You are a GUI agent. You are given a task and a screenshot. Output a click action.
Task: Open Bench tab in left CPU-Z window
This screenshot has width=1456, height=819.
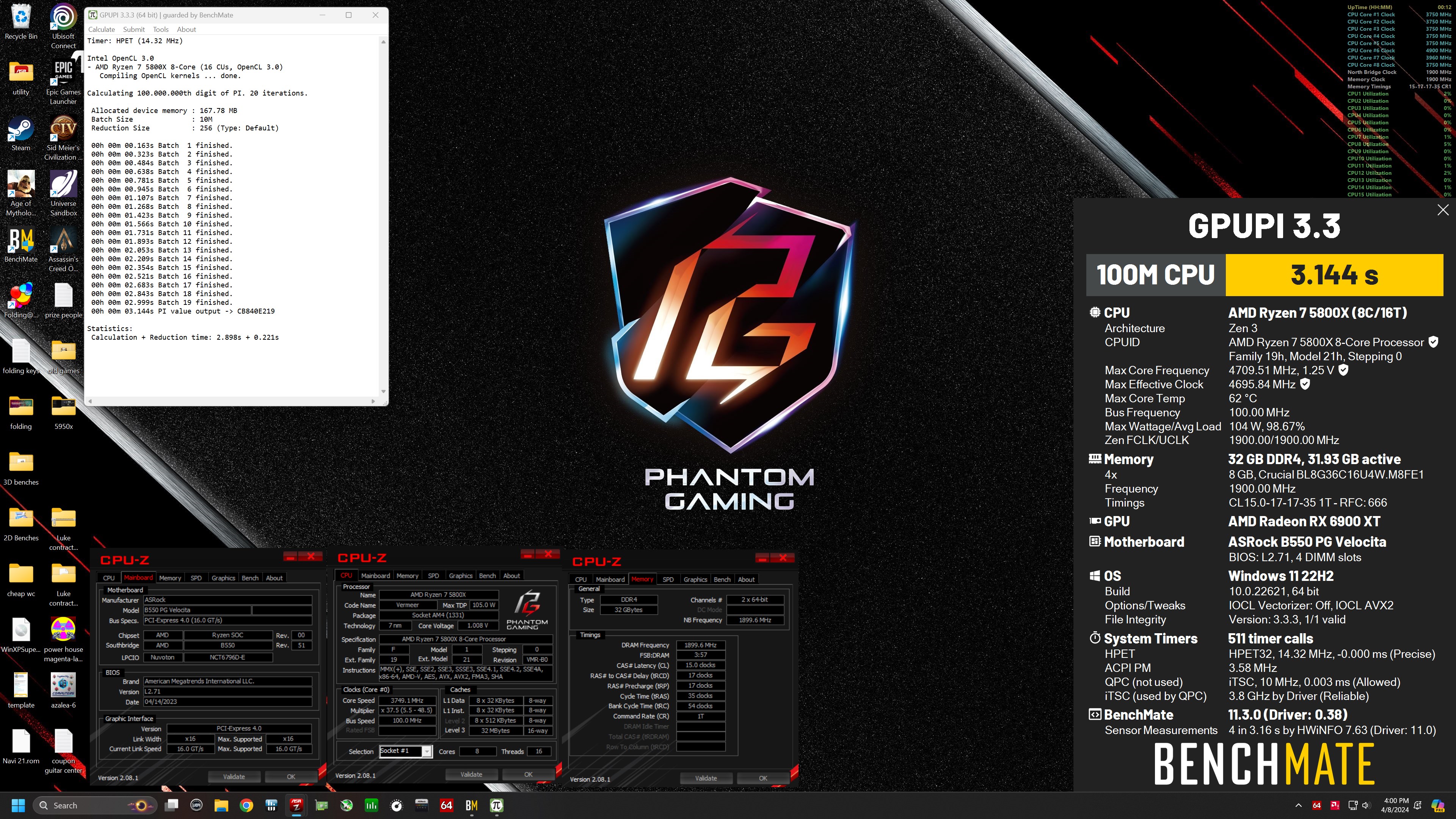250,577
